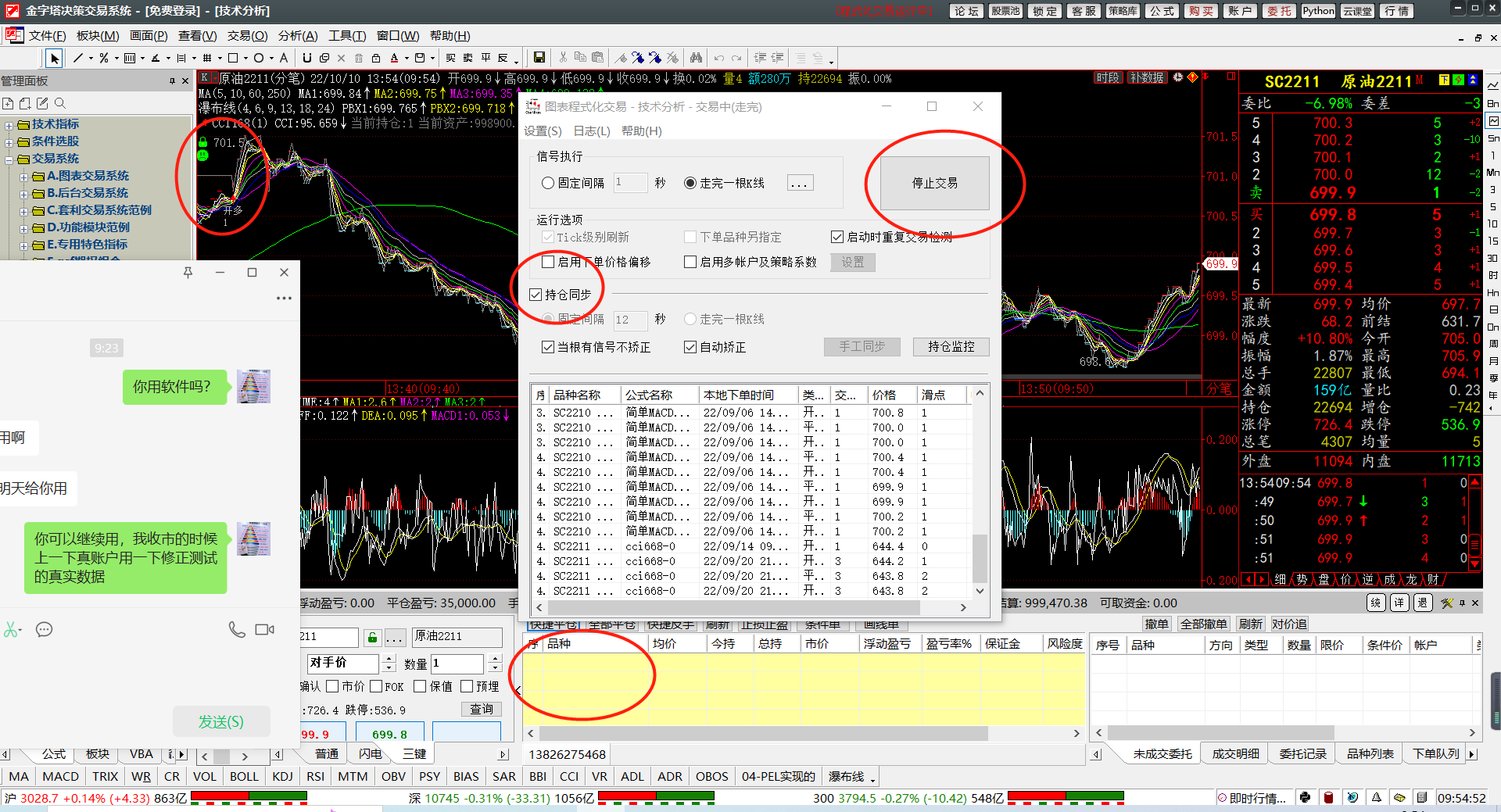1501x812 pixels.
Task: Click the 原油2211 contract name field
Action: tap(457, 637)
